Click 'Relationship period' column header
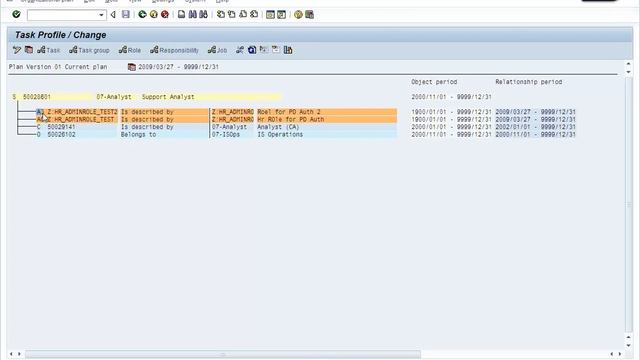 pos(529,82)
